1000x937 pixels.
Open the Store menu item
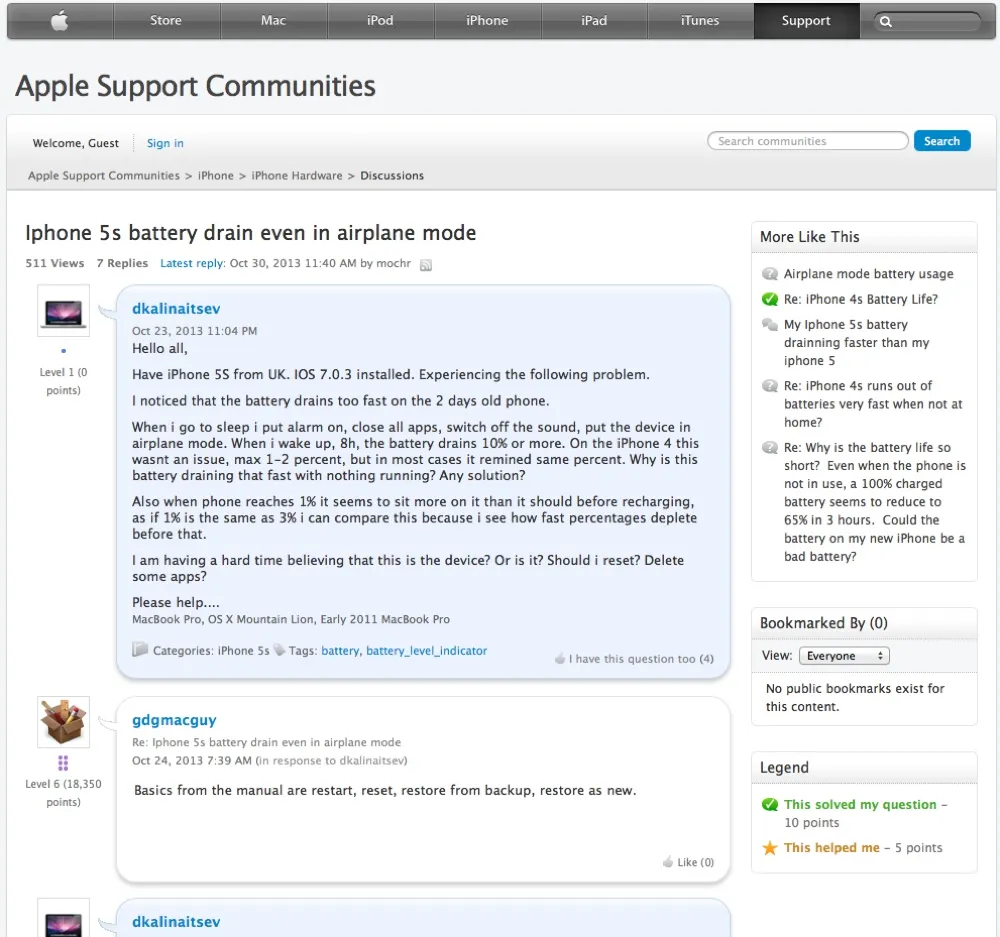click(x=166, y=20)
